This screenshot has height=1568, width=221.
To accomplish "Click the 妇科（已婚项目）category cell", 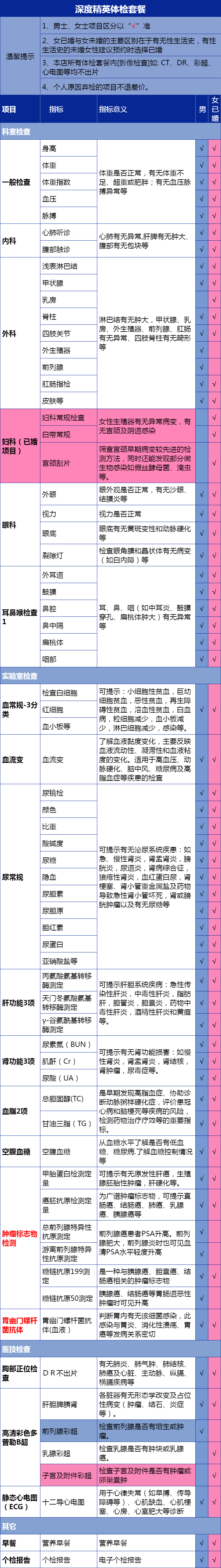I will click(x=20, y=446).
